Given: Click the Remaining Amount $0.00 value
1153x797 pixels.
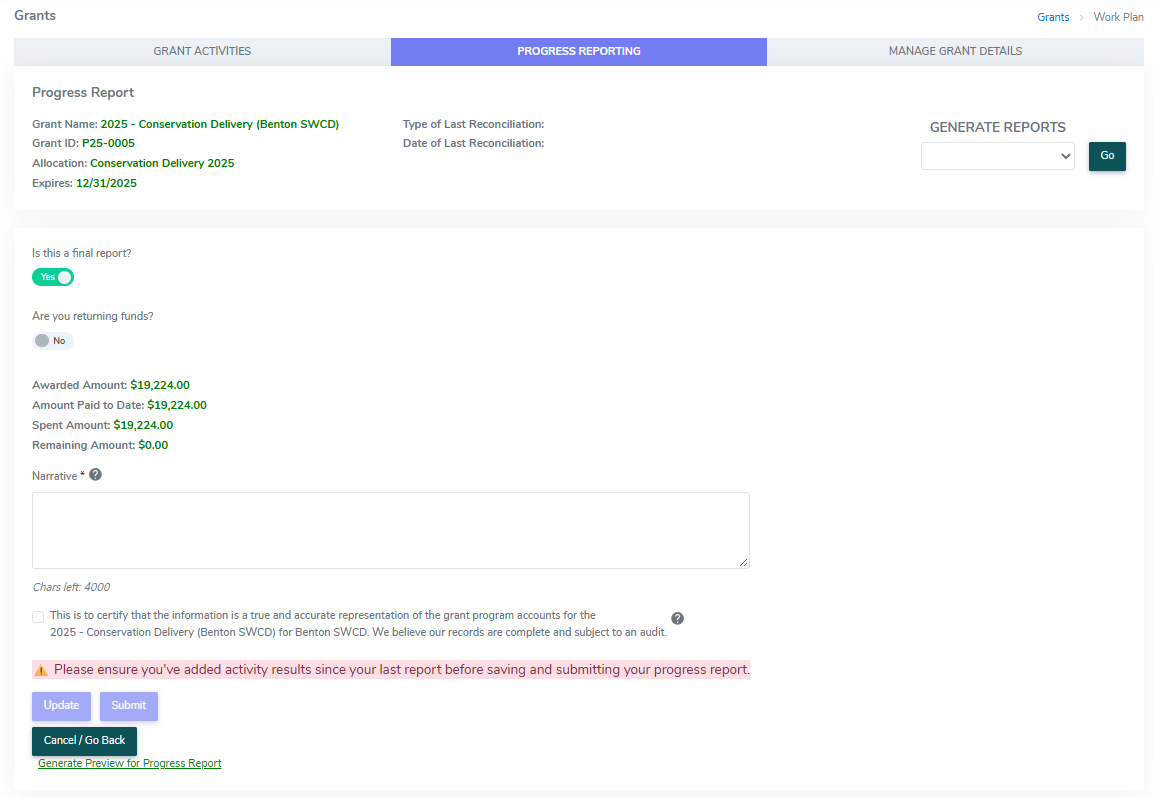Looking at the screenshot, I should coord(153,445).
